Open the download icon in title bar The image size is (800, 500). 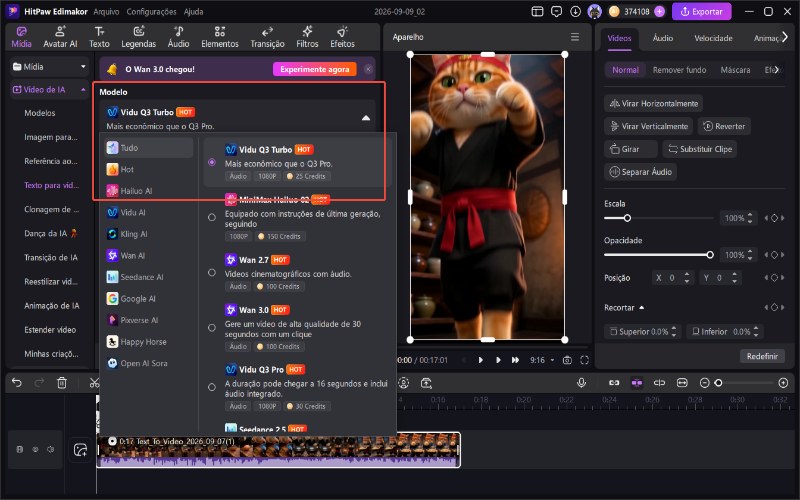coord(576,11)
